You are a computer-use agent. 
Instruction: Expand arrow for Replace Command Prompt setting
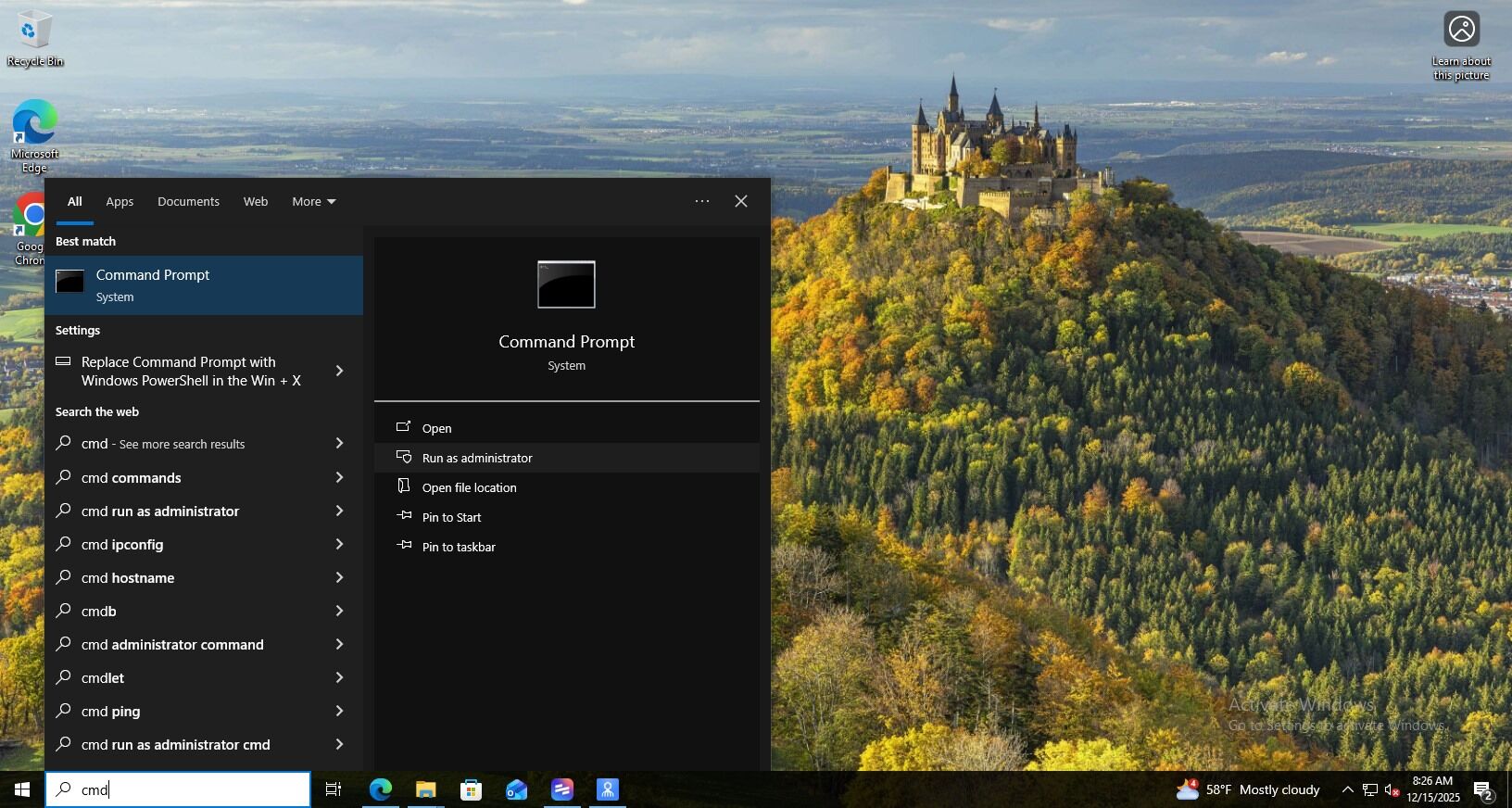click(x=340, y=371)
